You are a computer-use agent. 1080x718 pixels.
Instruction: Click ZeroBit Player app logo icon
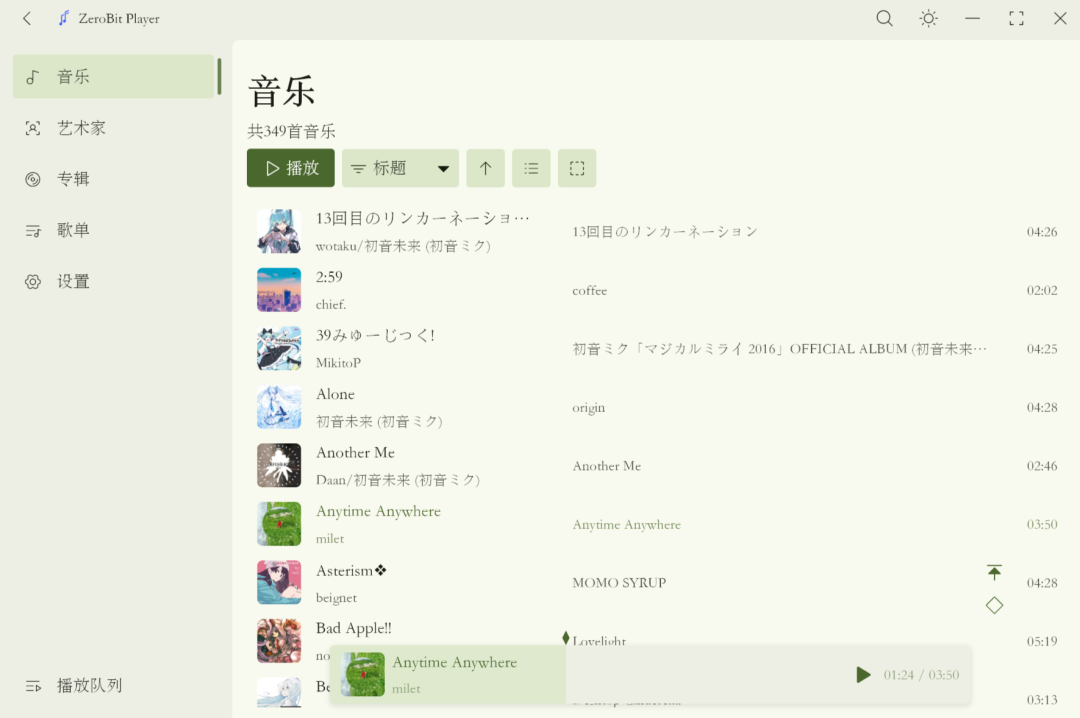(x=63, y=19)
